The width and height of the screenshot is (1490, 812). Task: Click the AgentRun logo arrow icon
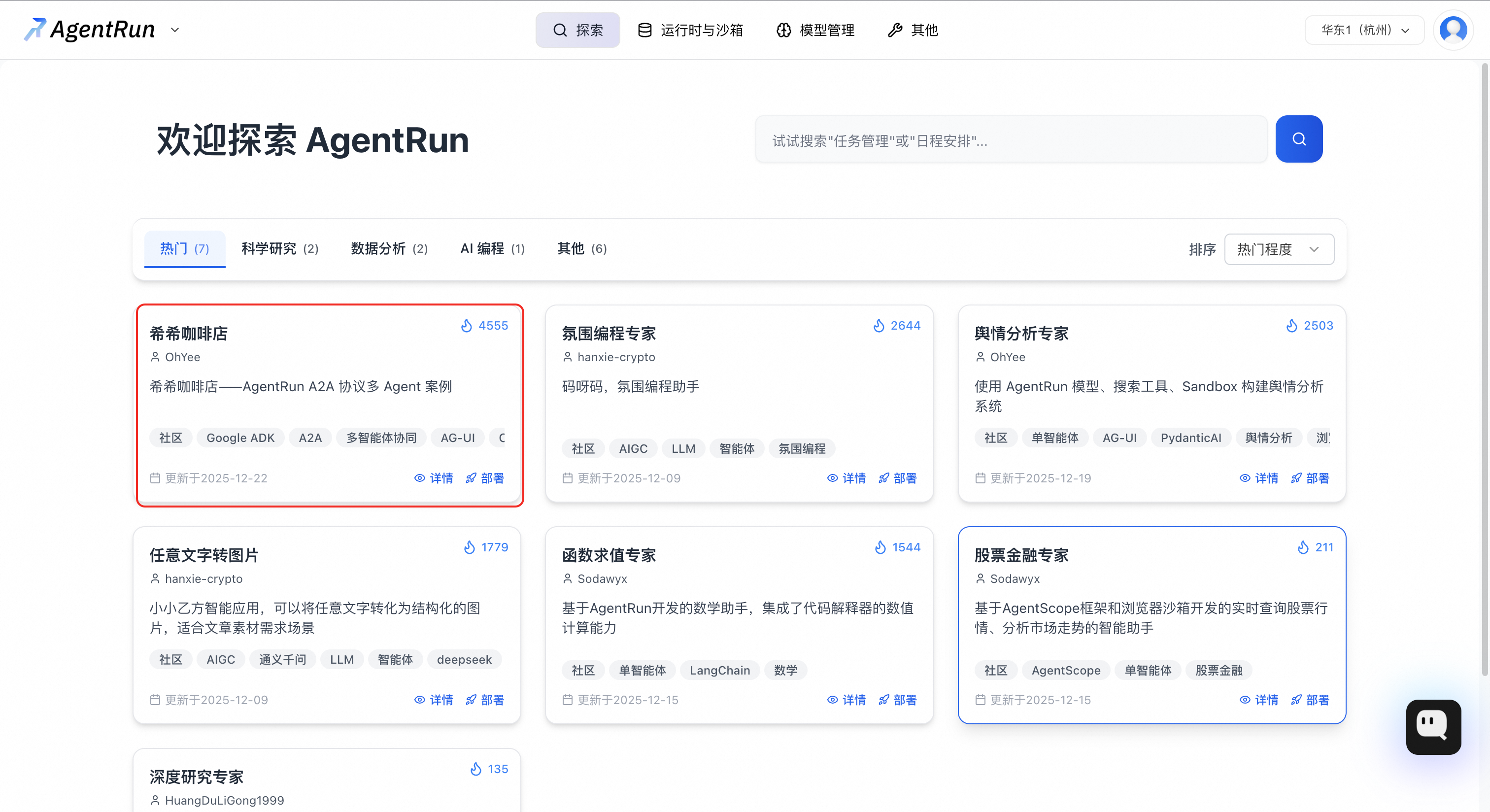pos(34,29)
